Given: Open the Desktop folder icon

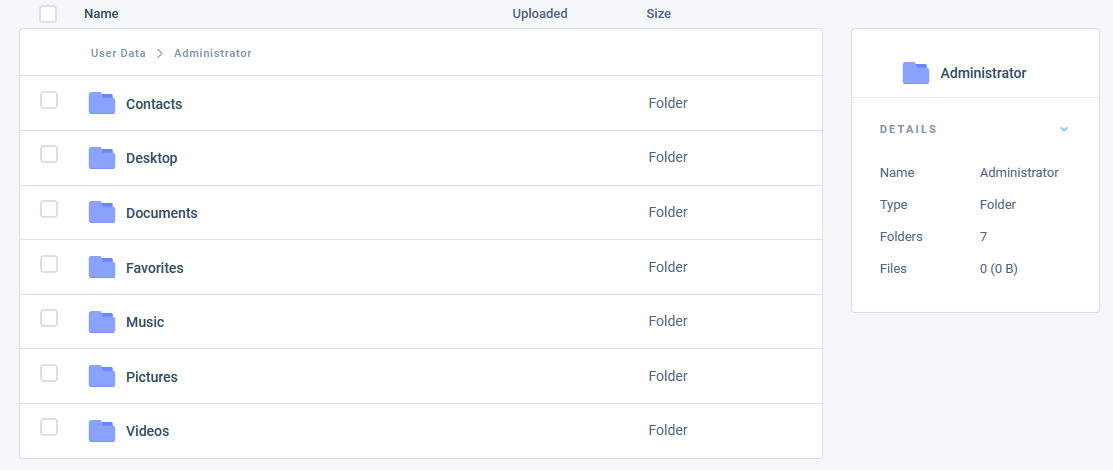Looking at the screenshot, I should pyautogui.click(x=102, y=158).
